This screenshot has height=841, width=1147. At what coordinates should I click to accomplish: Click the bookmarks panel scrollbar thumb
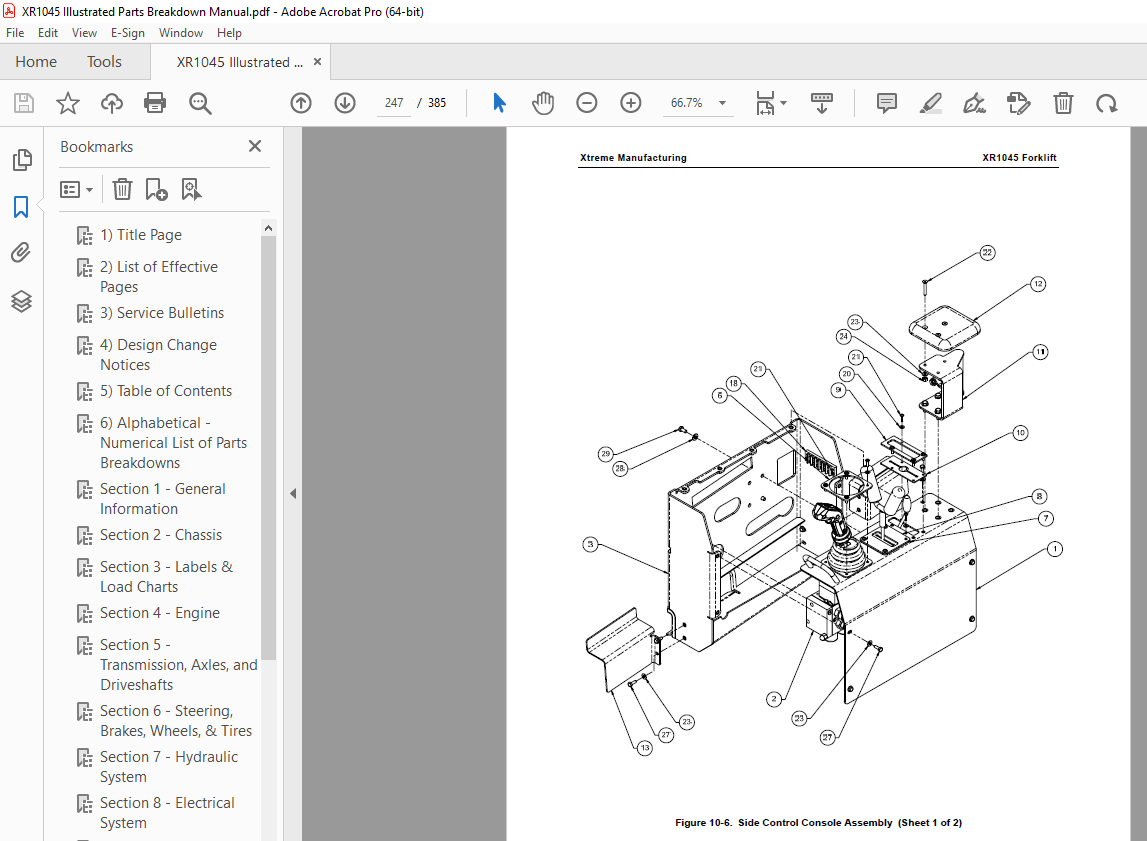pyautogui.click(x=268, y=448)
